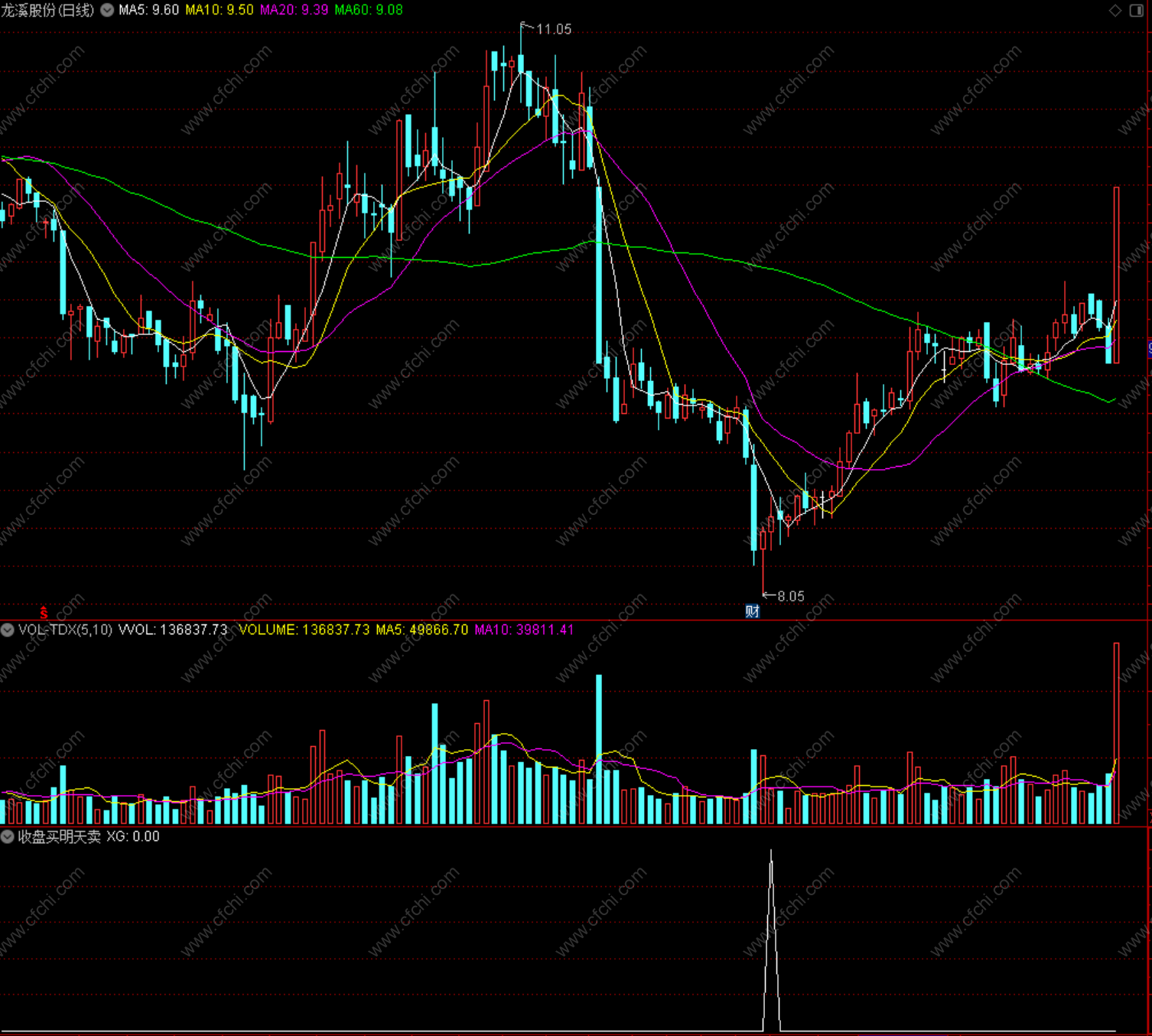Select the tallest red volume bar at far right
This screenshot has height=1036, width=1152.
point(1117,733)
